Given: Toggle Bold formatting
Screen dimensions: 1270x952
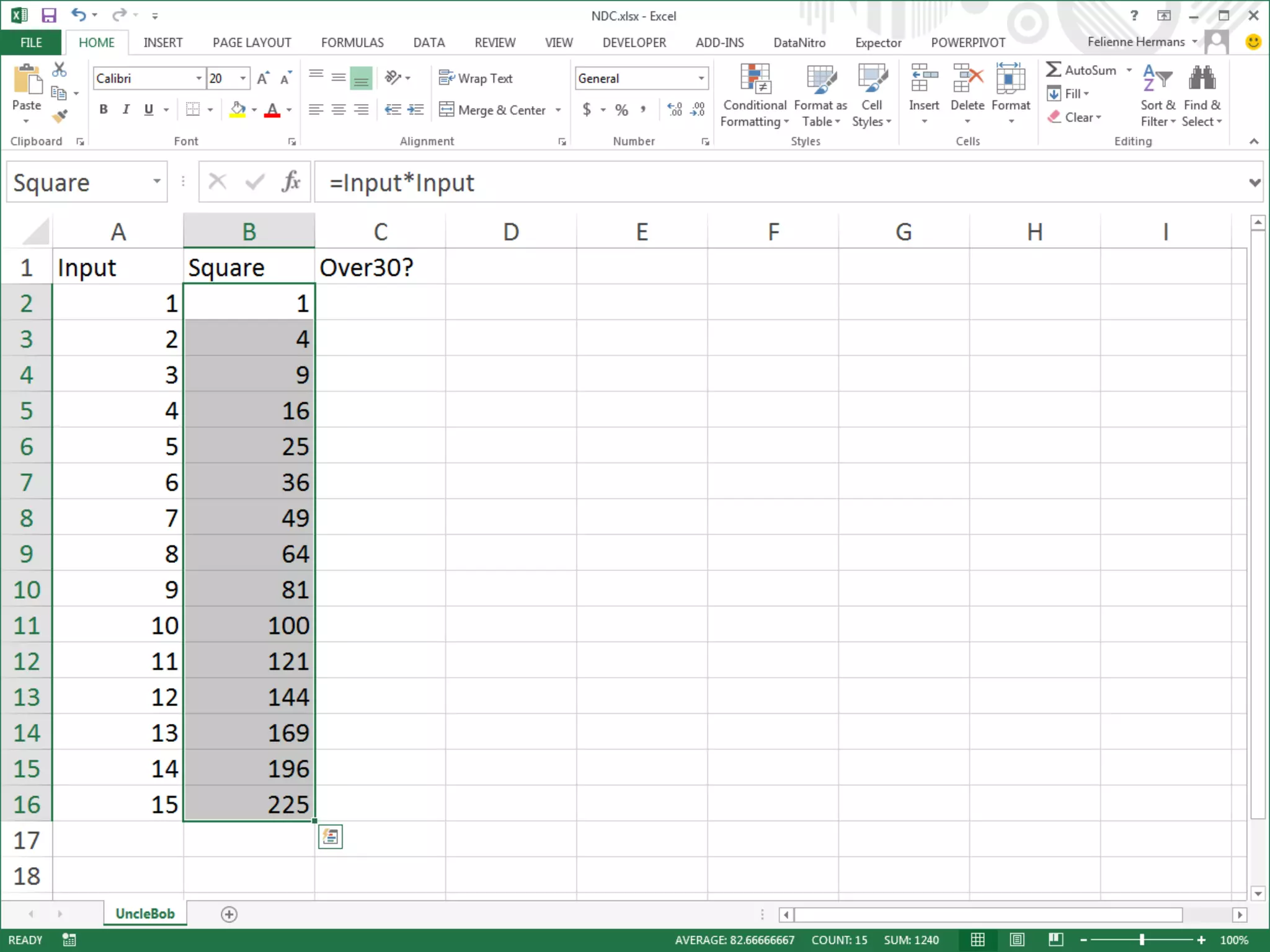Looking at the screenshot, I should coord(104,110).
